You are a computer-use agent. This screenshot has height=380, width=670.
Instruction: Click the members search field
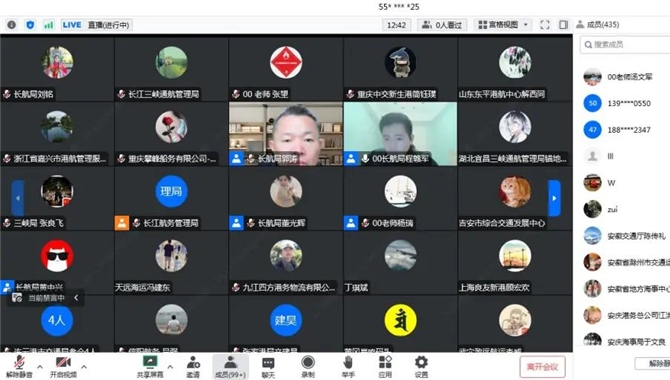click(x=625, y=44)
